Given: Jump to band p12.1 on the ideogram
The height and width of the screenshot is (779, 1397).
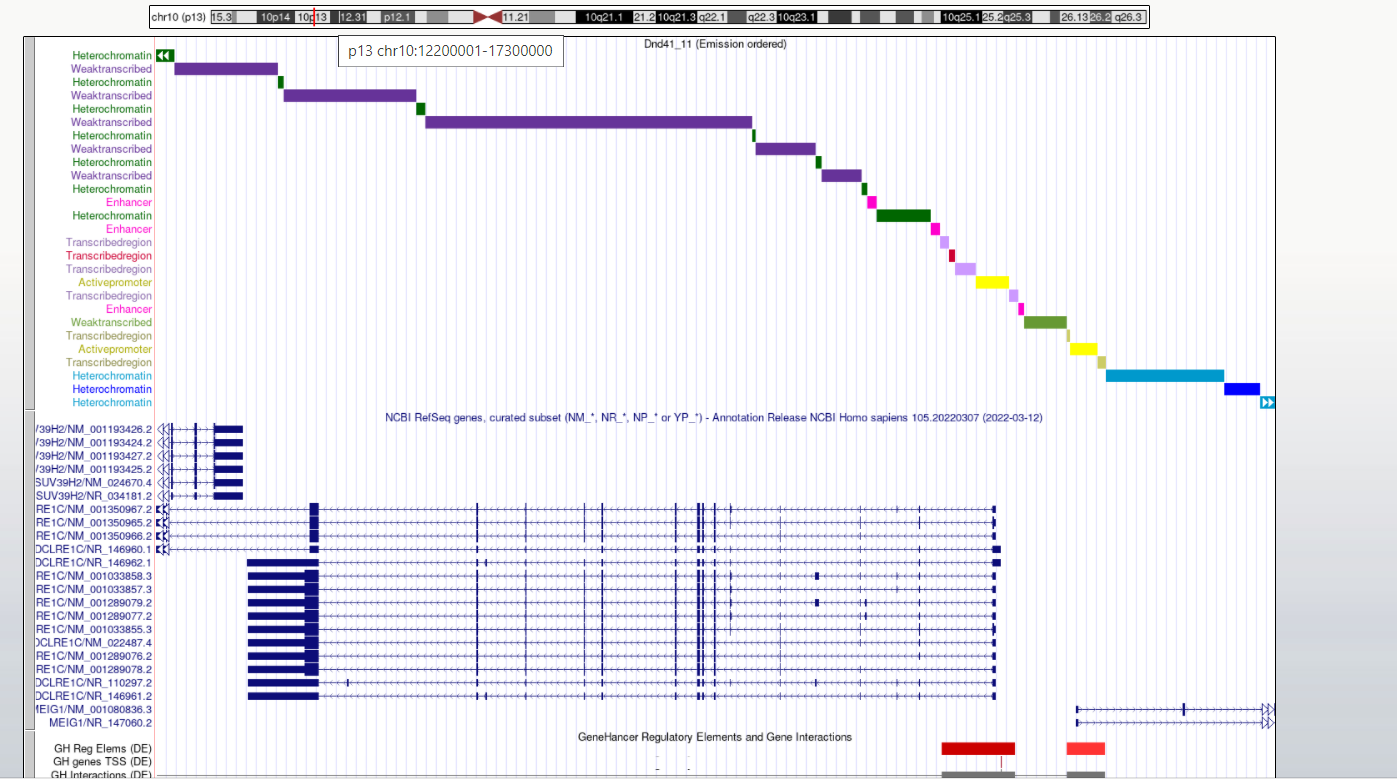Looking at the screenshot, I should point(397,17).
